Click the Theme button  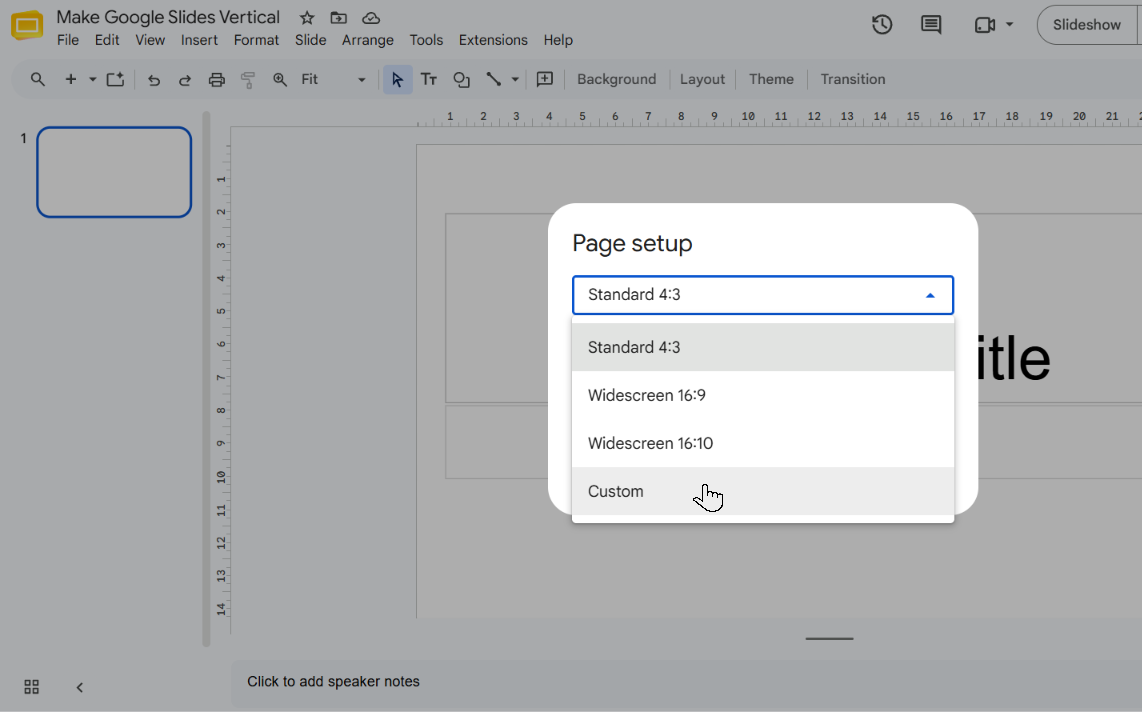(x=771, y=79)
